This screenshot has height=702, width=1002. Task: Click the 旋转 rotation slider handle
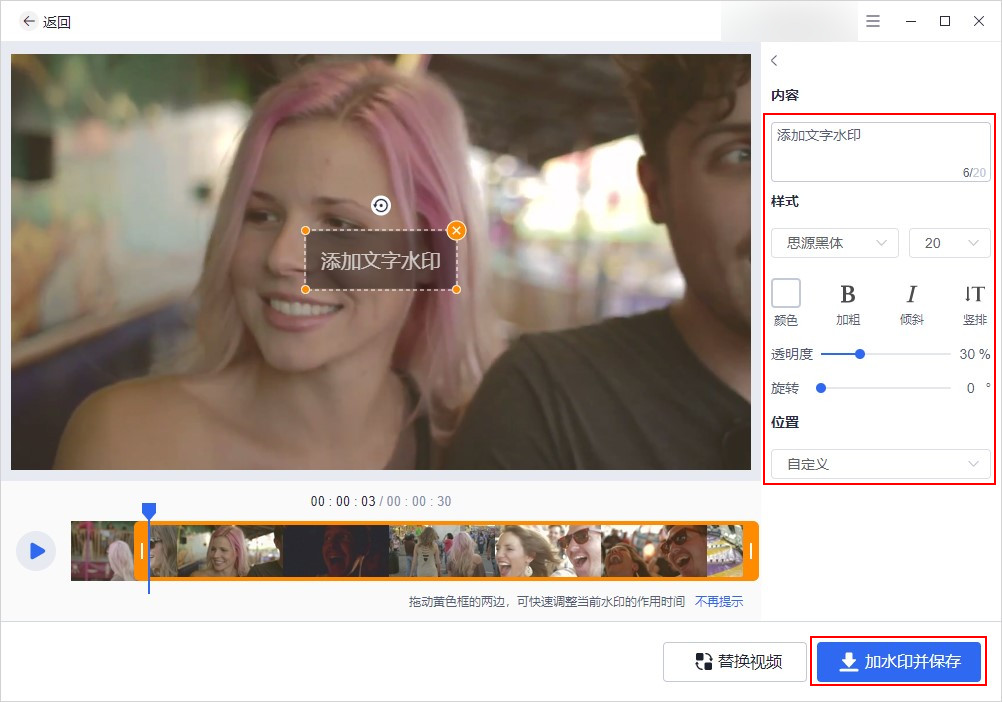click(821, 388)
